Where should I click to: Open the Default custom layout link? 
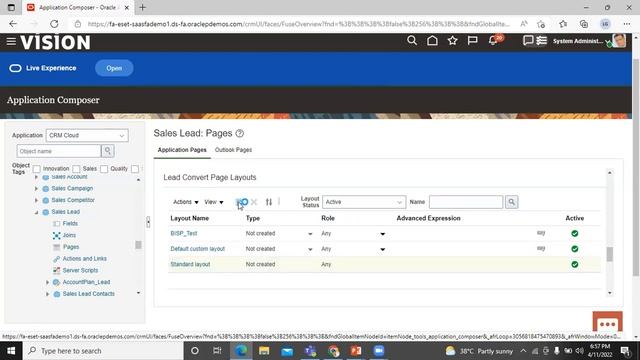[198, 249]
